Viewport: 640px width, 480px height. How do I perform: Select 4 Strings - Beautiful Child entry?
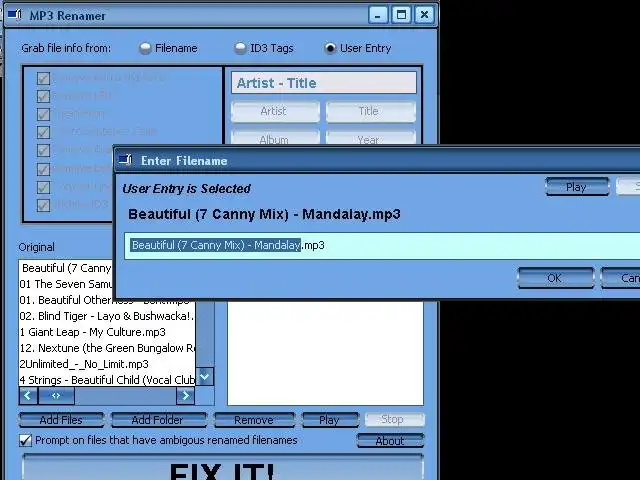(x=107, y=380)
